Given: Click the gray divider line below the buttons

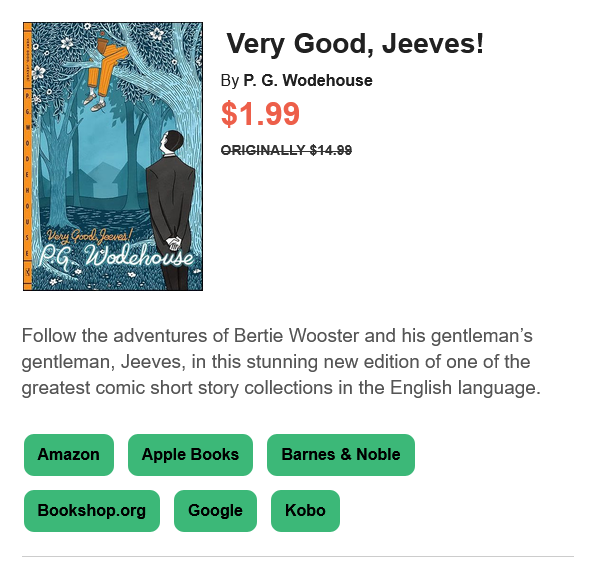Looking at the screenshot, I should click(x=298, y=556).
